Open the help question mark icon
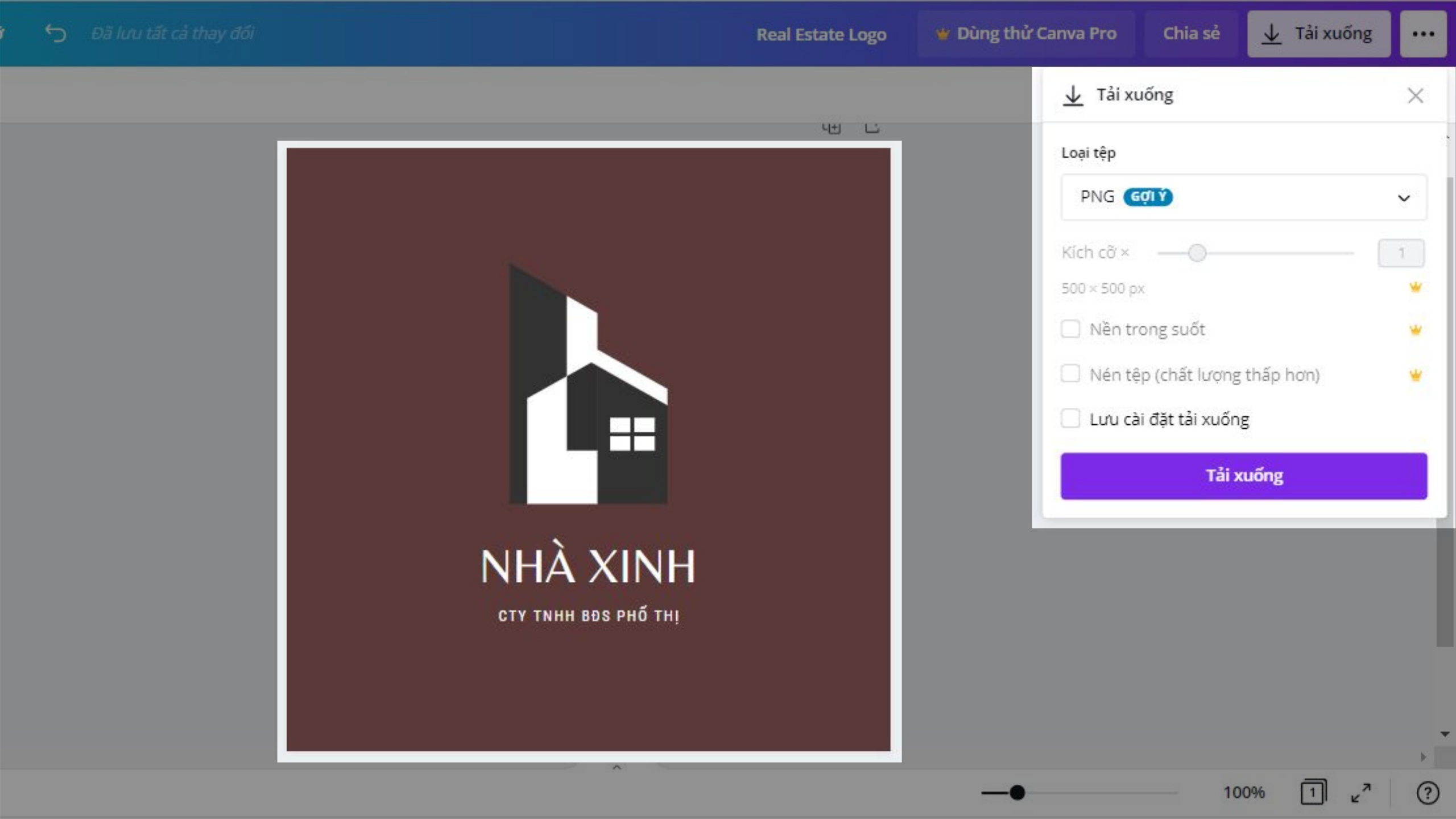The image size is (1456, 819). pyautogui.click(x=1427, y=792)
